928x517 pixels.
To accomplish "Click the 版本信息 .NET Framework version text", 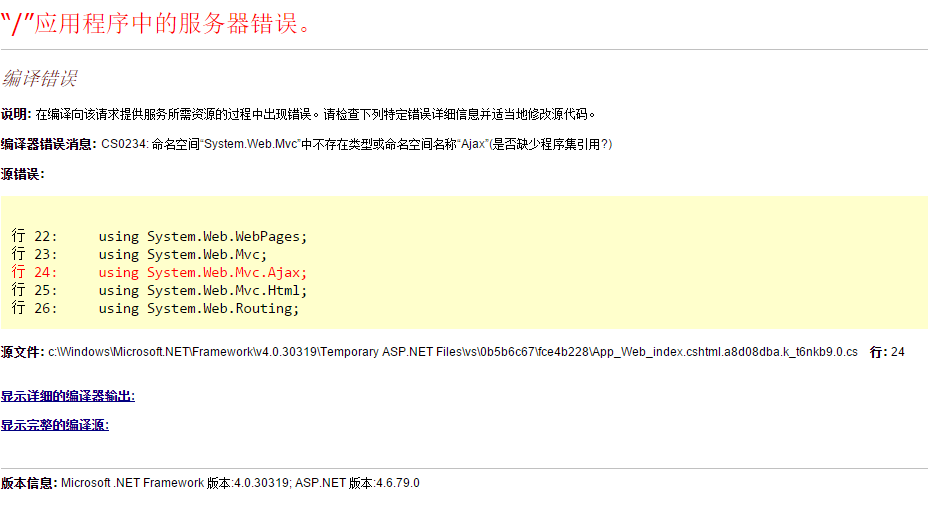I will tap(210, 483).
